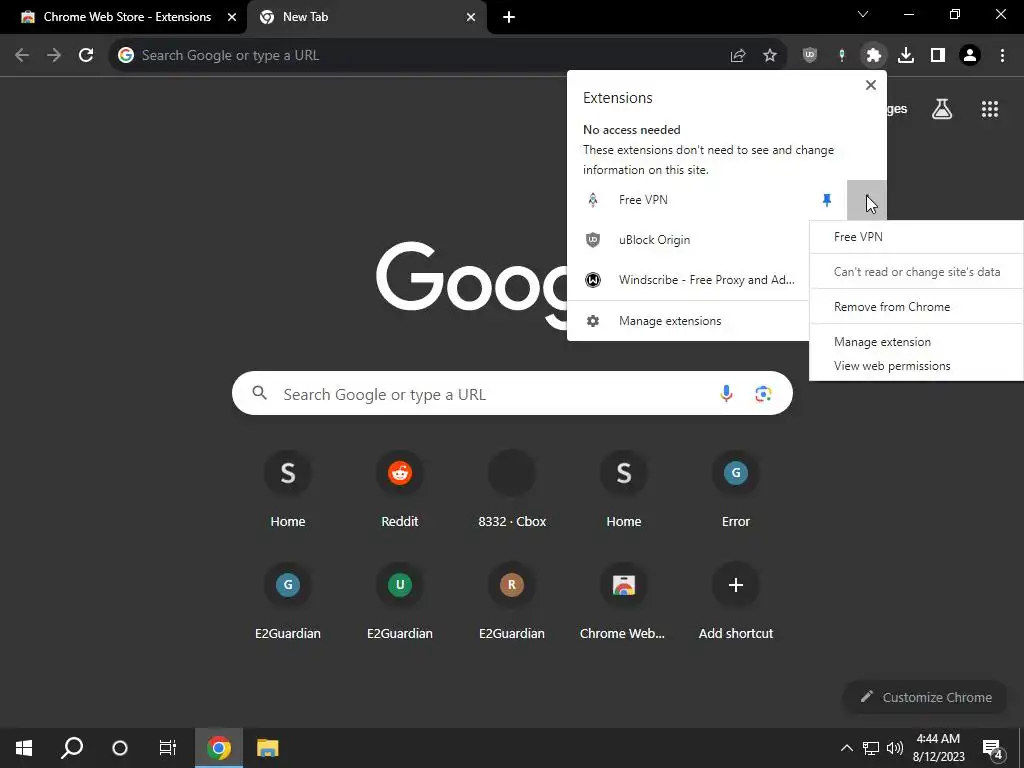The width and height of the screenshot is (1024, 768).
Task: Click the Free VPN pinned toolbar icon
Action: [842, 56]
